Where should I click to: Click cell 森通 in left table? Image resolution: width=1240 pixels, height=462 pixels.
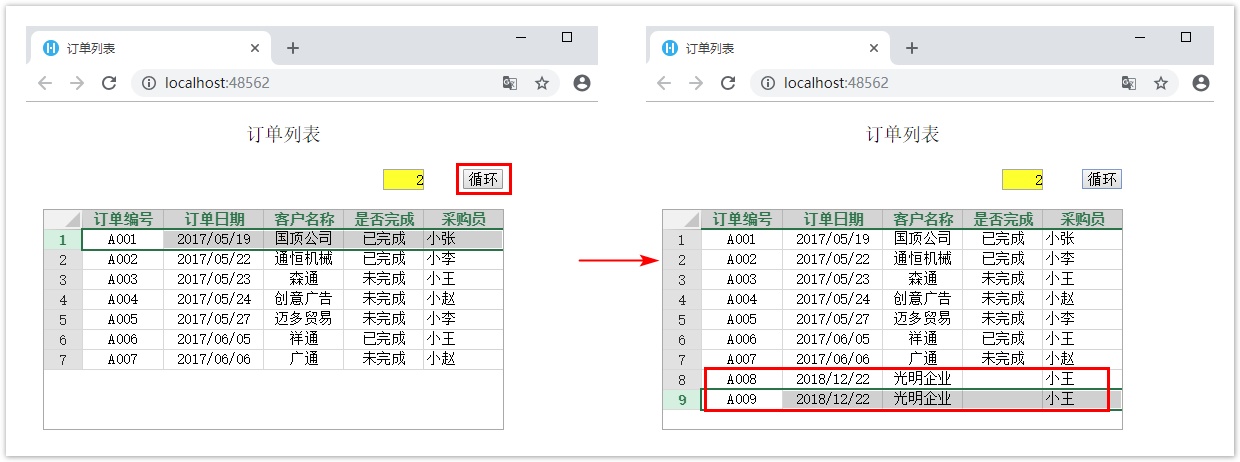pyautogui.click(x=303, y=279)
